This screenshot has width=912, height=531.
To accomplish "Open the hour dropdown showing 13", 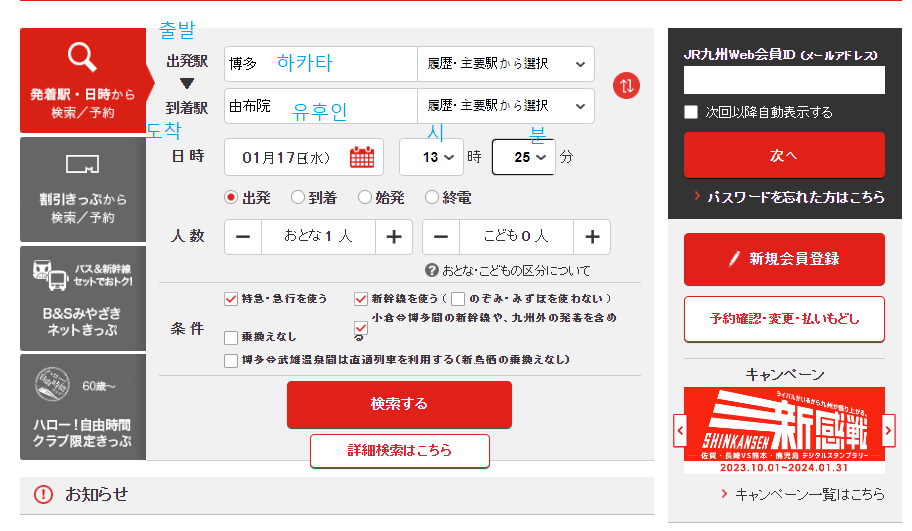I will click(431, 157).
